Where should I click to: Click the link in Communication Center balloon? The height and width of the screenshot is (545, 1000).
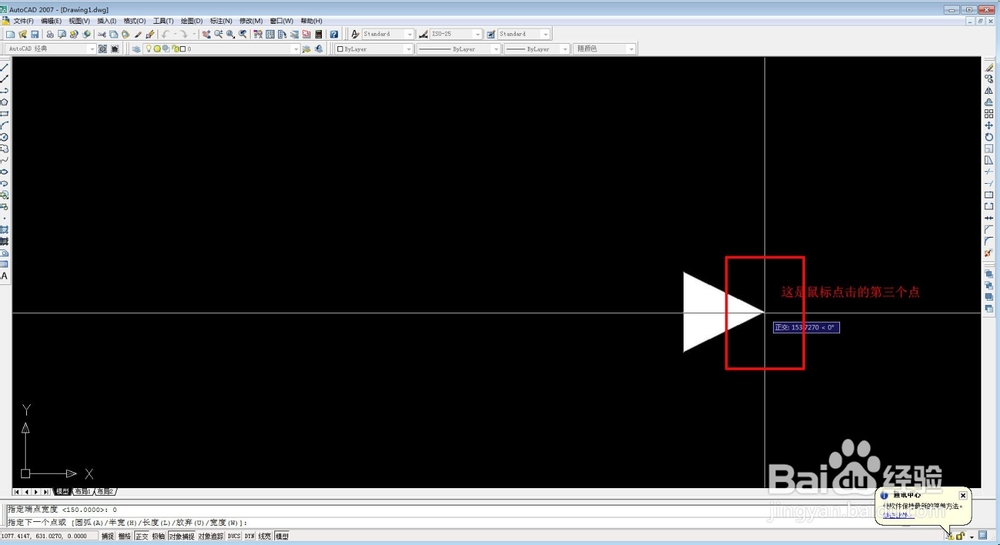(899, 515)
